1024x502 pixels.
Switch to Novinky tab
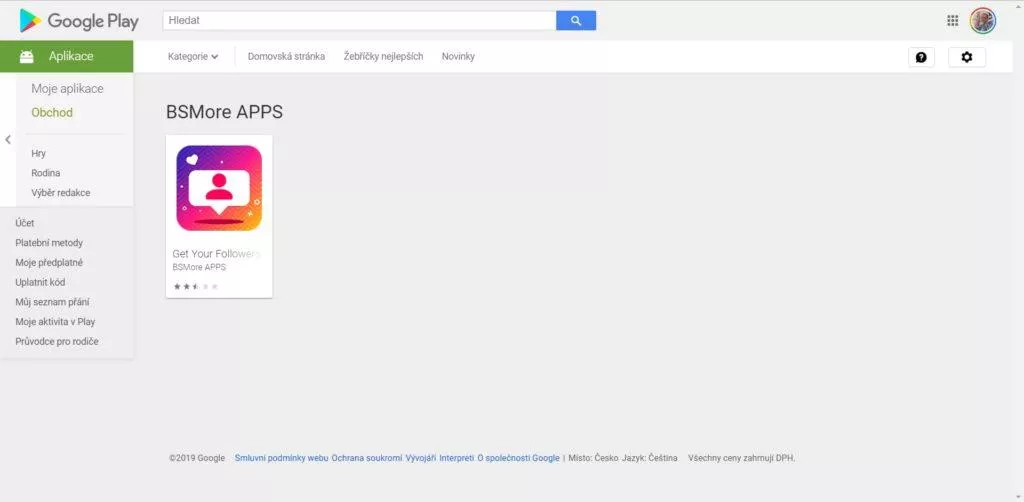tap(458, 57)
